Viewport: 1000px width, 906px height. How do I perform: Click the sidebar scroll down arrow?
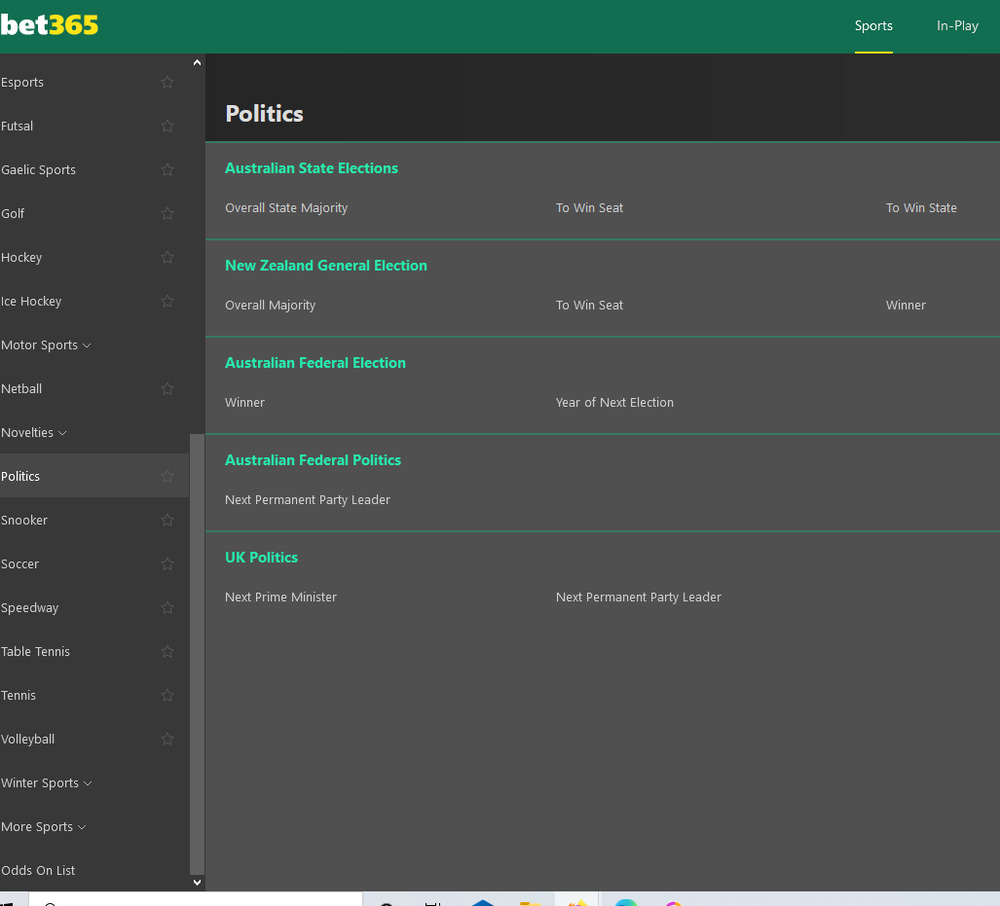pyautogui.click(x=197, y=882)
